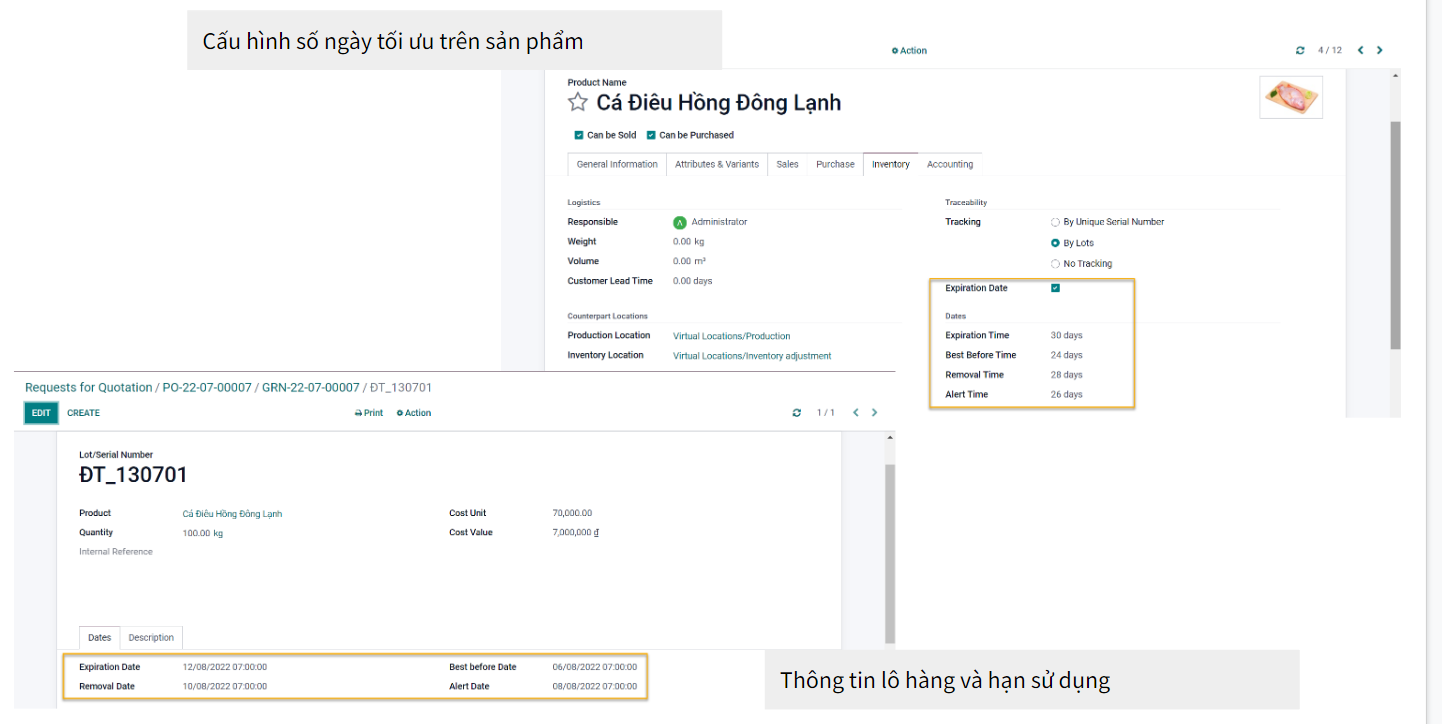Screen dimensions: 1442x724
Task: Choose the No Tracking radio option
Action: pos(1055,264)
